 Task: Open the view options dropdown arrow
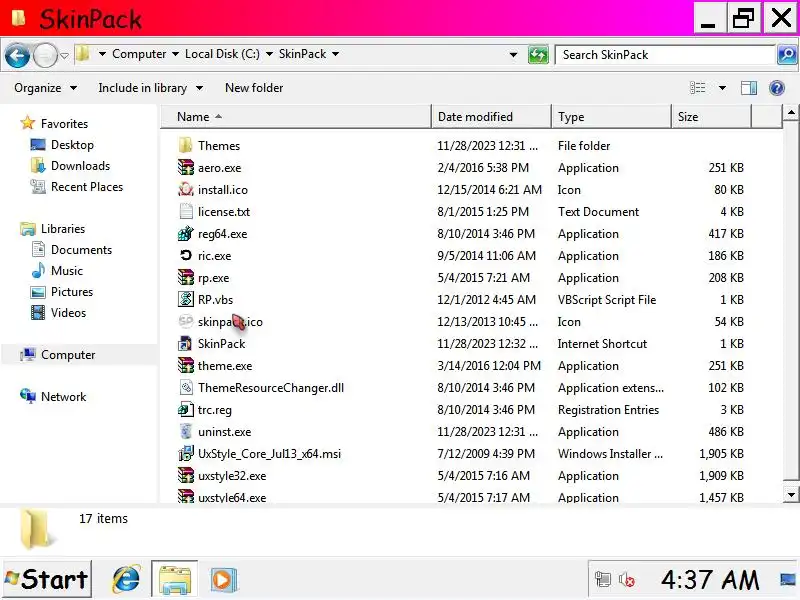[x=722, y=88]
